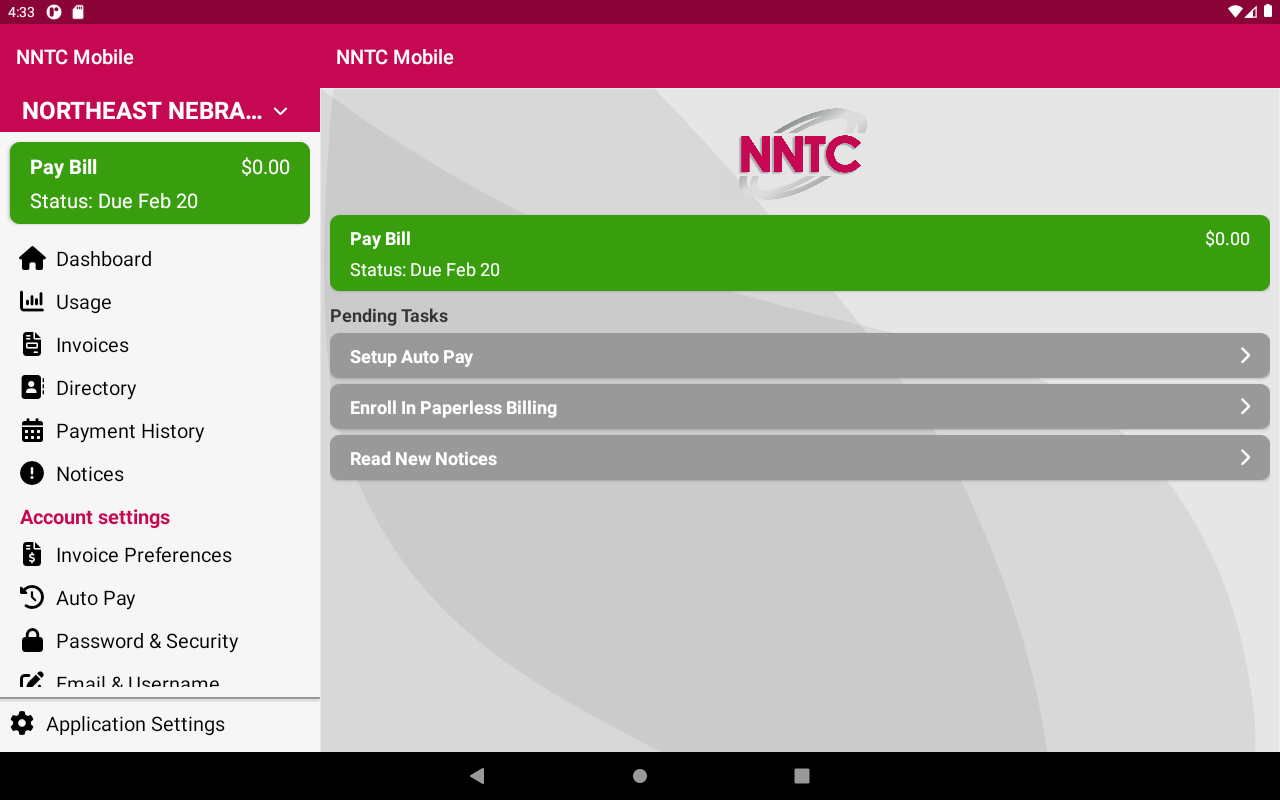
Task: Click the Email & Username edit icon
Action: [x=32, y=680]
